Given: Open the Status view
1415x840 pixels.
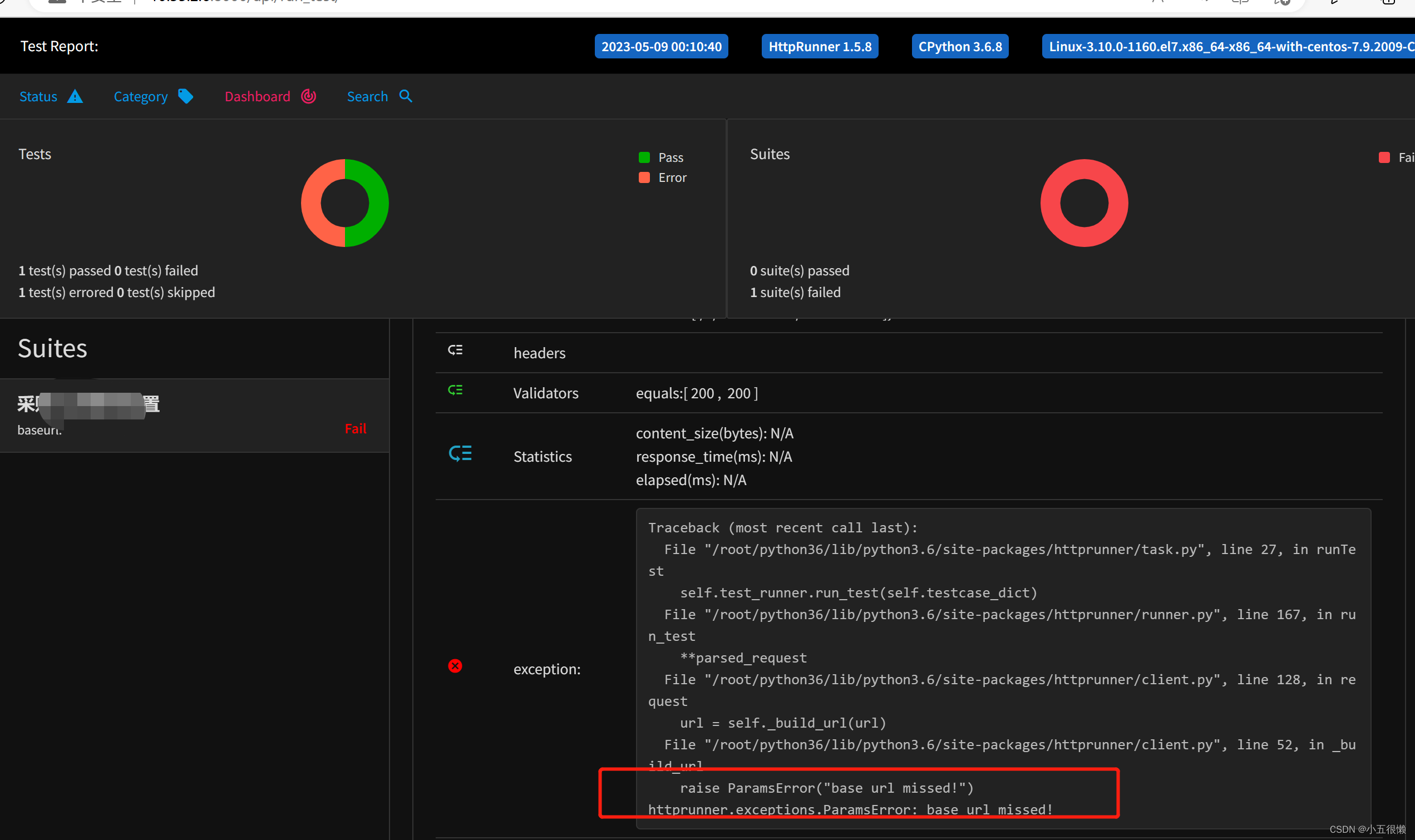Looking at the screenshot, I should click(x=38, y=96).
